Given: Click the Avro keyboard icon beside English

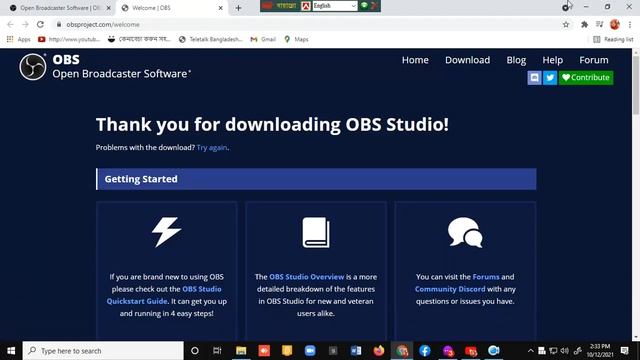Looking at the screenshot, I should point(306,6).
